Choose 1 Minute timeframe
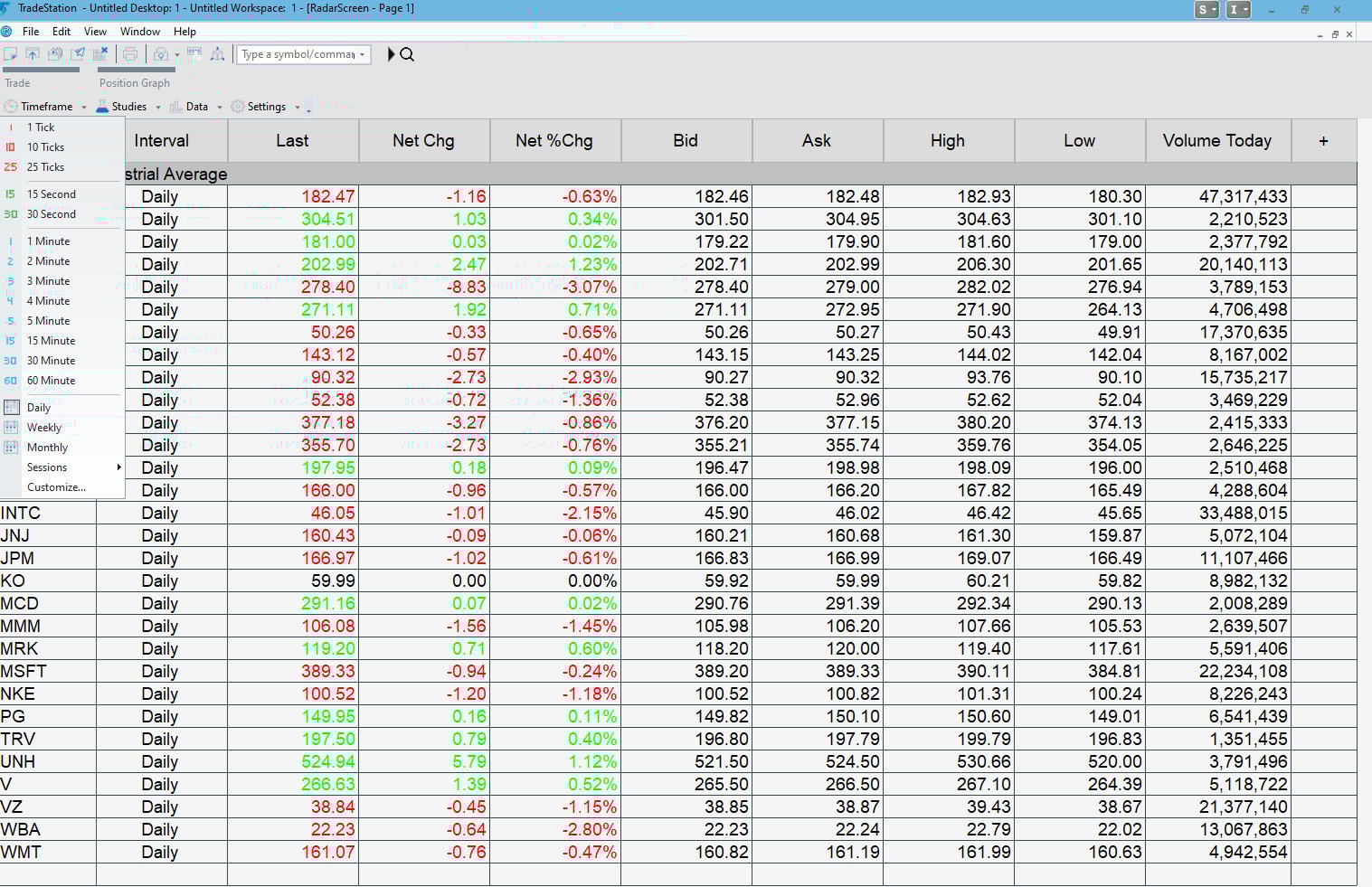 (x=61, y=241)
